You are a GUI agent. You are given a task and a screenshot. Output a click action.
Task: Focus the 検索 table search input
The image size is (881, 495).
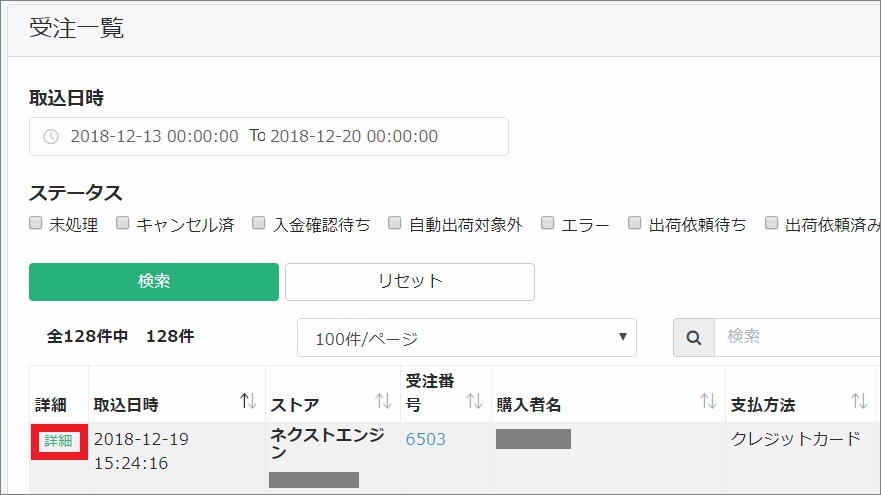(797, 337)
